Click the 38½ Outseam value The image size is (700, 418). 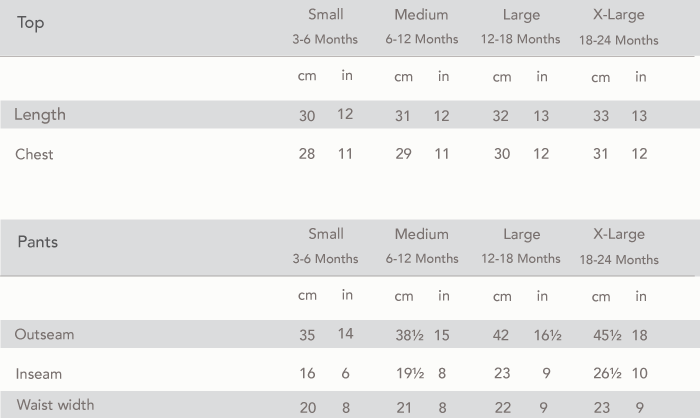point(410,335)
